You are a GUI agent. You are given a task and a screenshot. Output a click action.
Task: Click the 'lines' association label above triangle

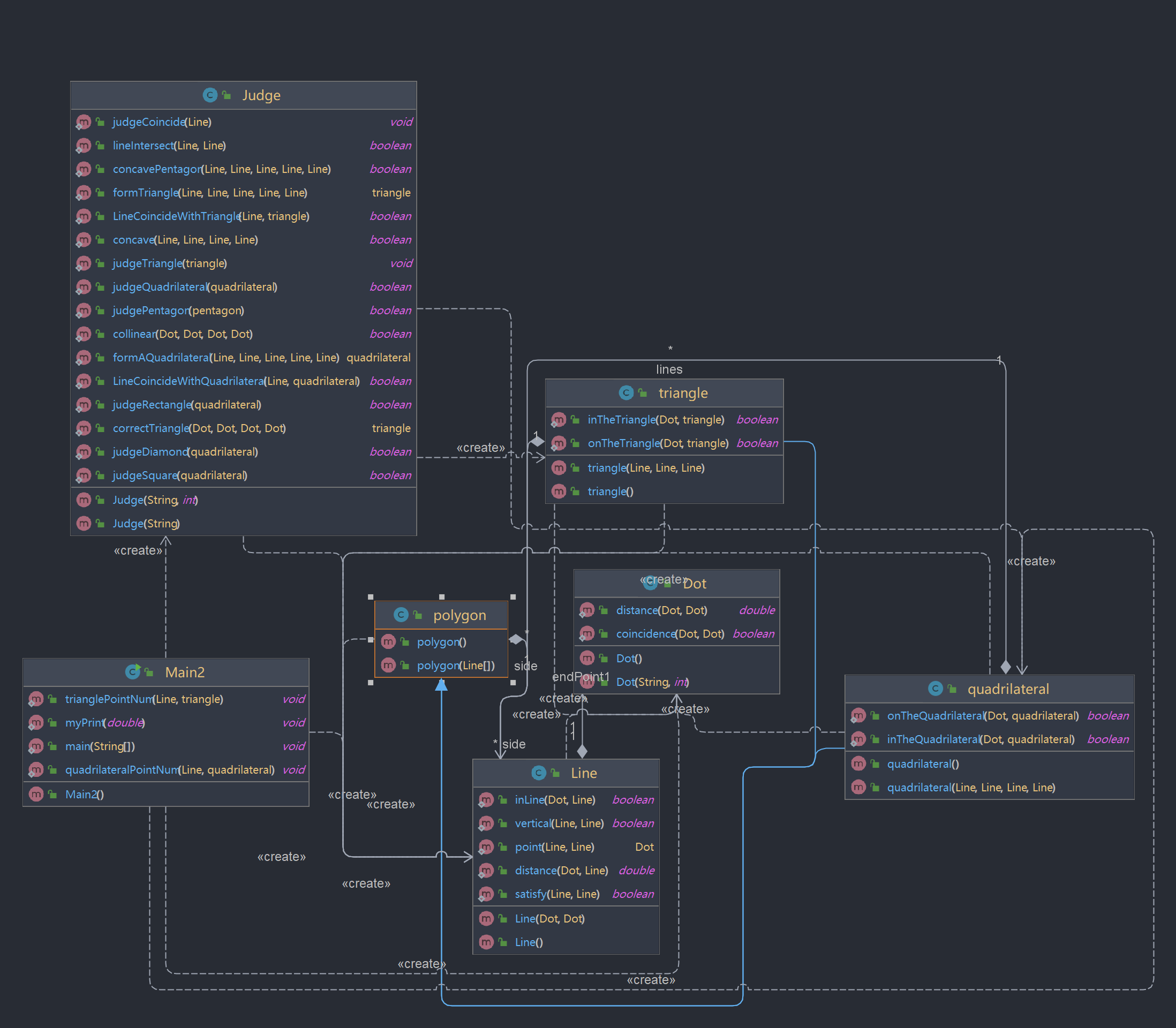point(669,369)
